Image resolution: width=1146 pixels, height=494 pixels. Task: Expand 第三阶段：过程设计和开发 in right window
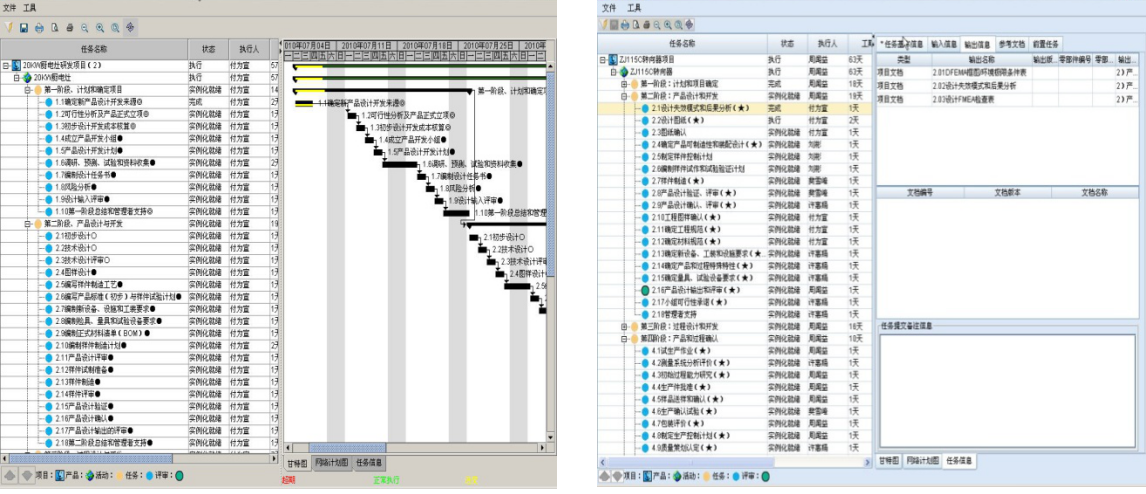pyautogui.click(x=625, y=326)
